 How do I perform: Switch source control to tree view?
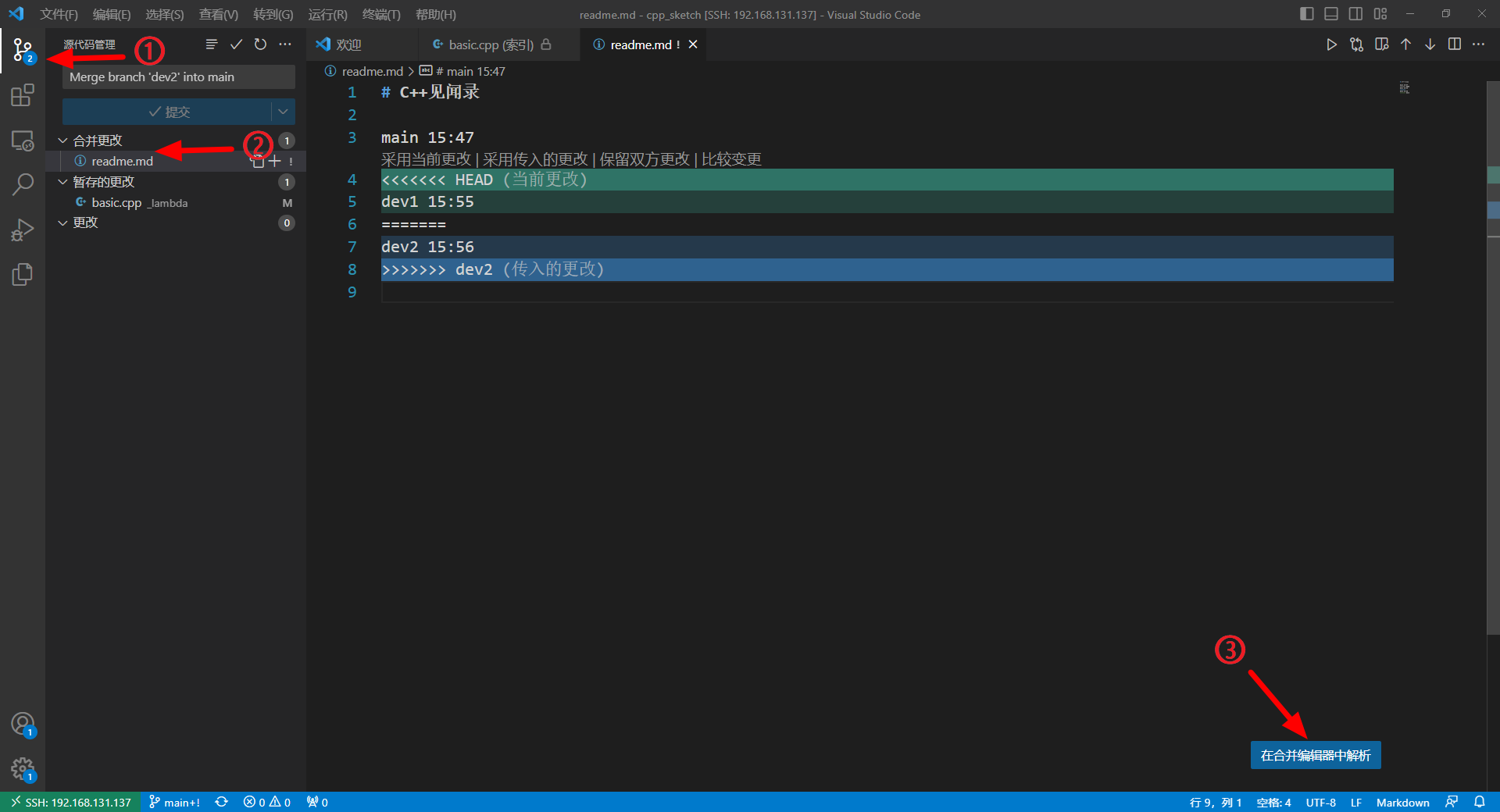211,45
